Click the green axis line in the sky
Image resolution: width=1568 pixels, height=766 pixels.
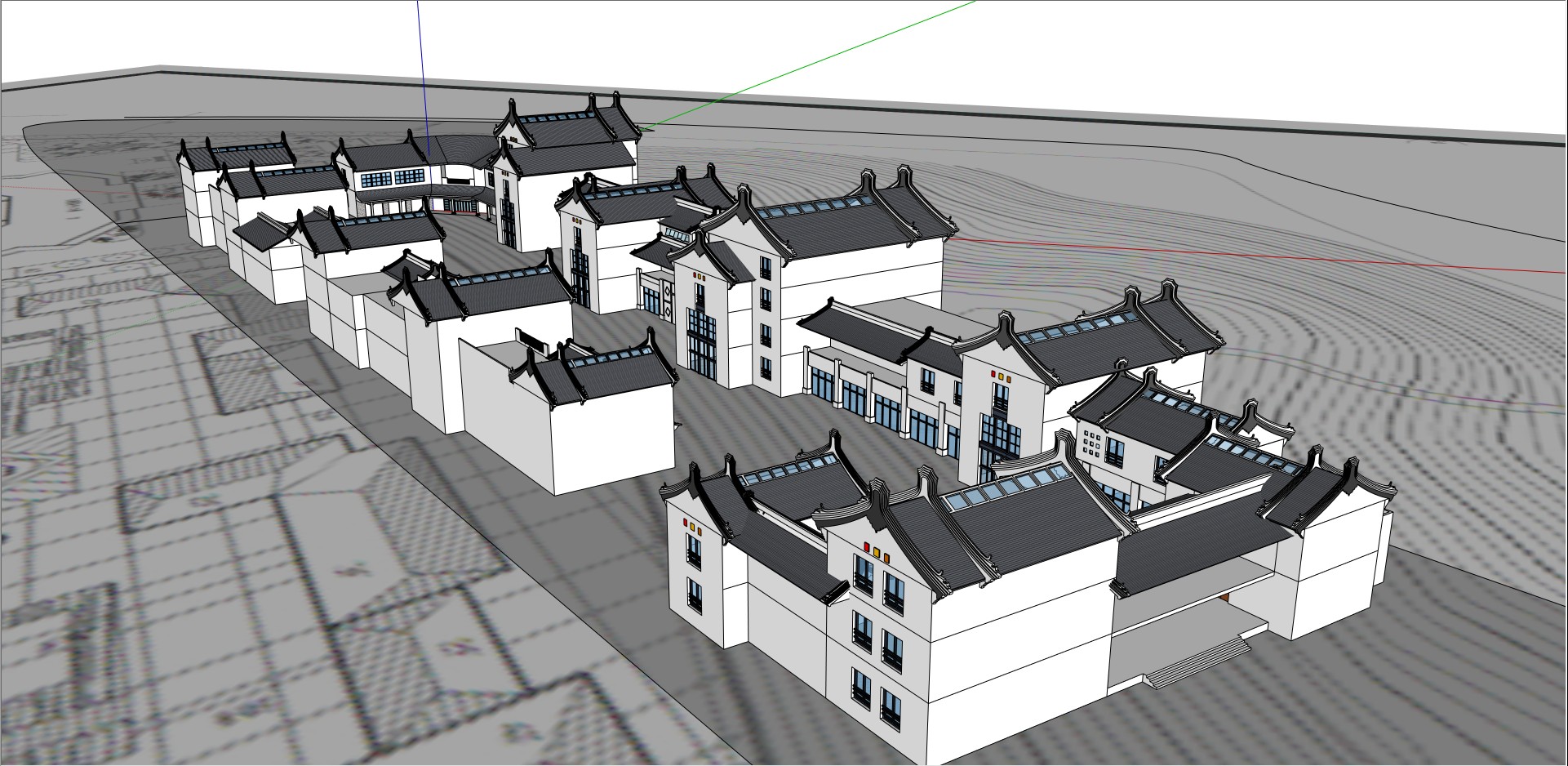[808, 65]
